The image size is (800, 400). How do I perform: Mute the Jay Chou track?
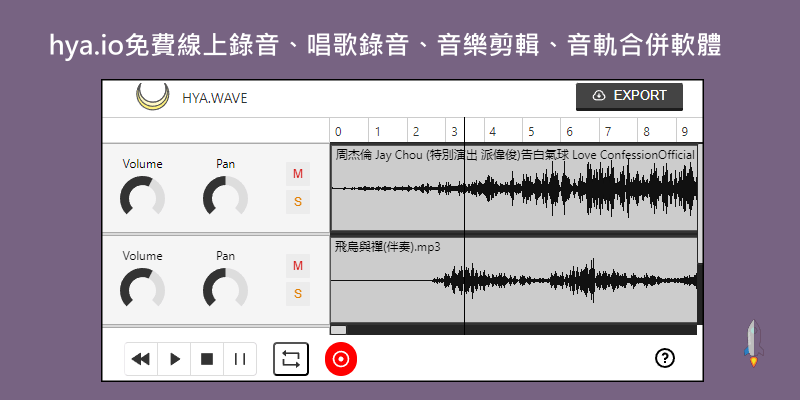coord(298,174)
